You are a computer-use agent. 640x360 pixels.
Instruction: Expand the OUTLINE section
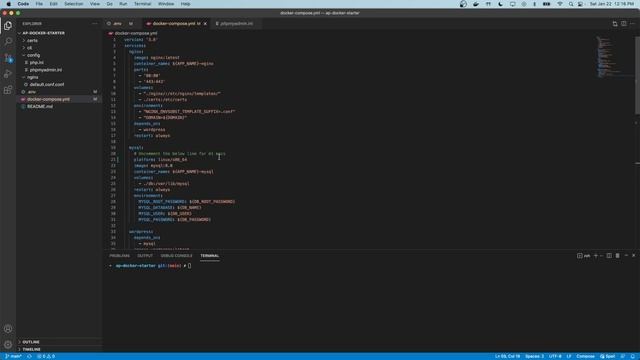[x=31, y=342]
